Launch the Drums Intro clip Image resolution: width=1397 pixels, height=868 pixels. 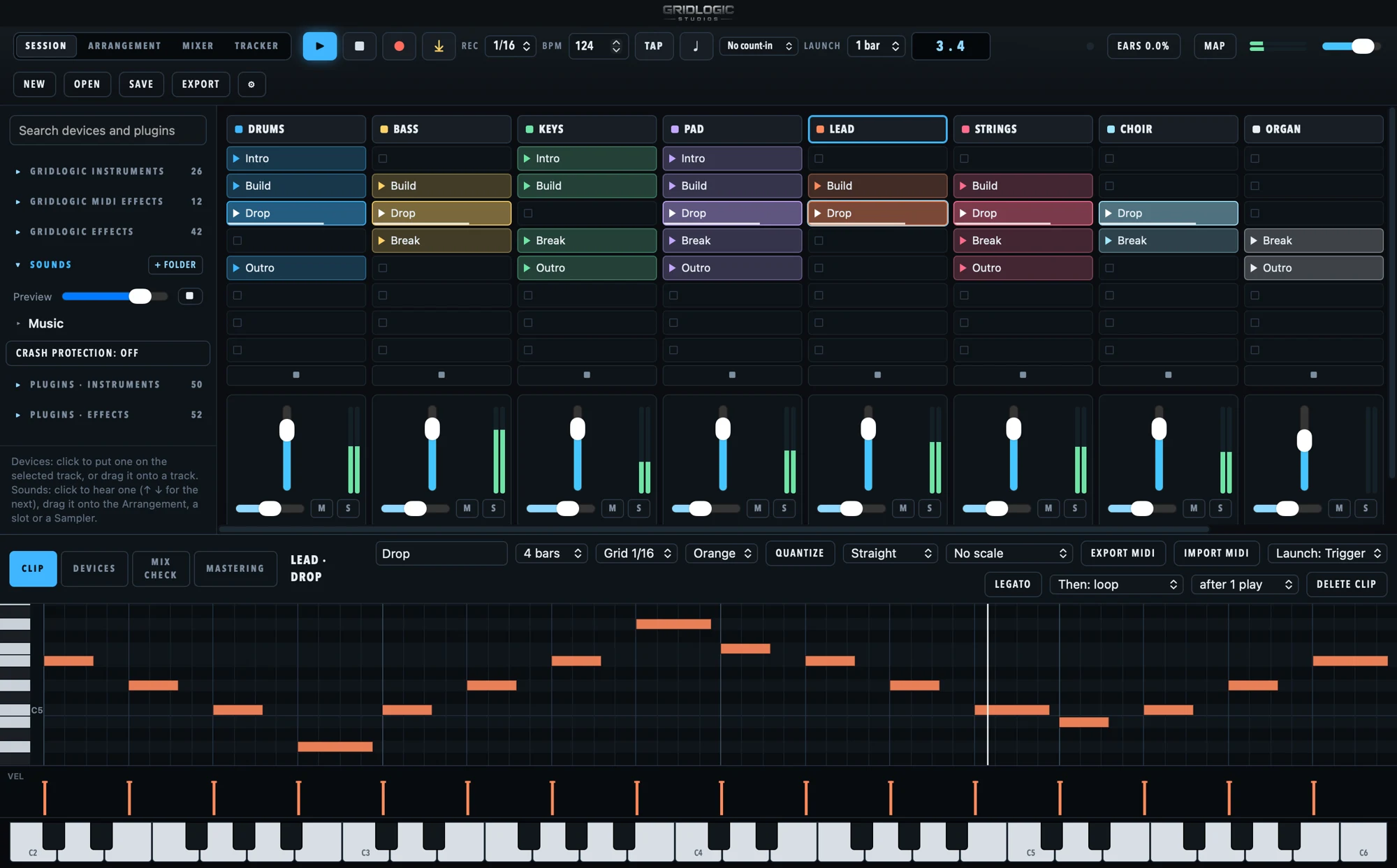[x=296, y=159]
